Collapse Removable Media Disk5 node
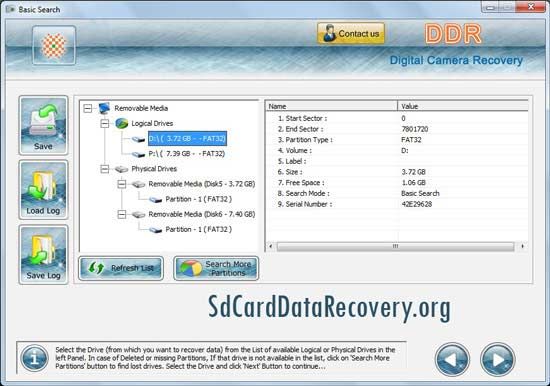 pos(122,184)
